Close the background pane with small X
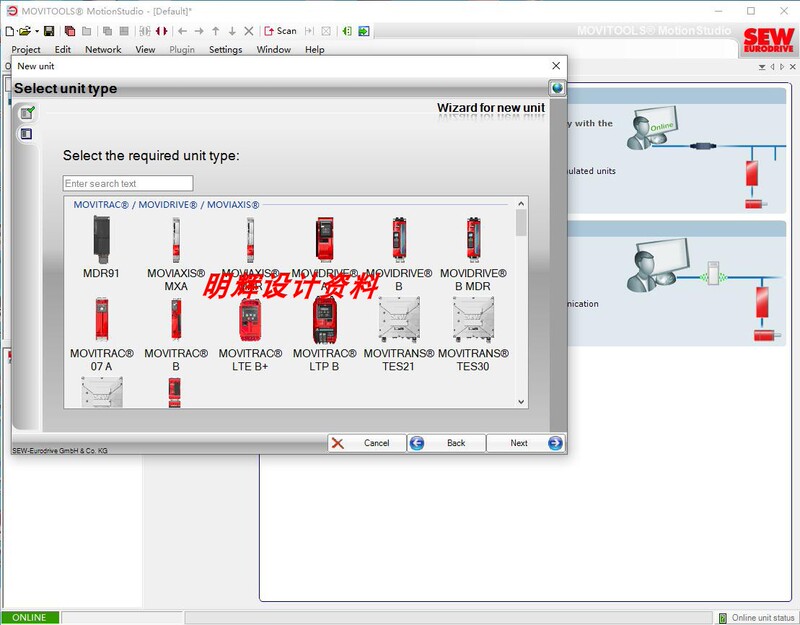Viewport: 800px width, 625px height. pyautogui.click(x=792, y=67)
